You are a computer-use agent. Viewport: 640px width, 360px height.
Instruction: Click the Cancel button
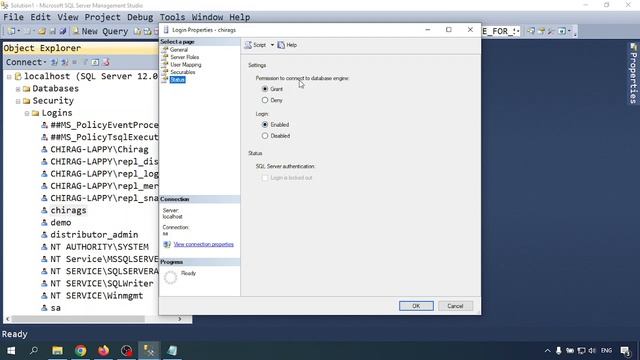click(x=455, y=306)
